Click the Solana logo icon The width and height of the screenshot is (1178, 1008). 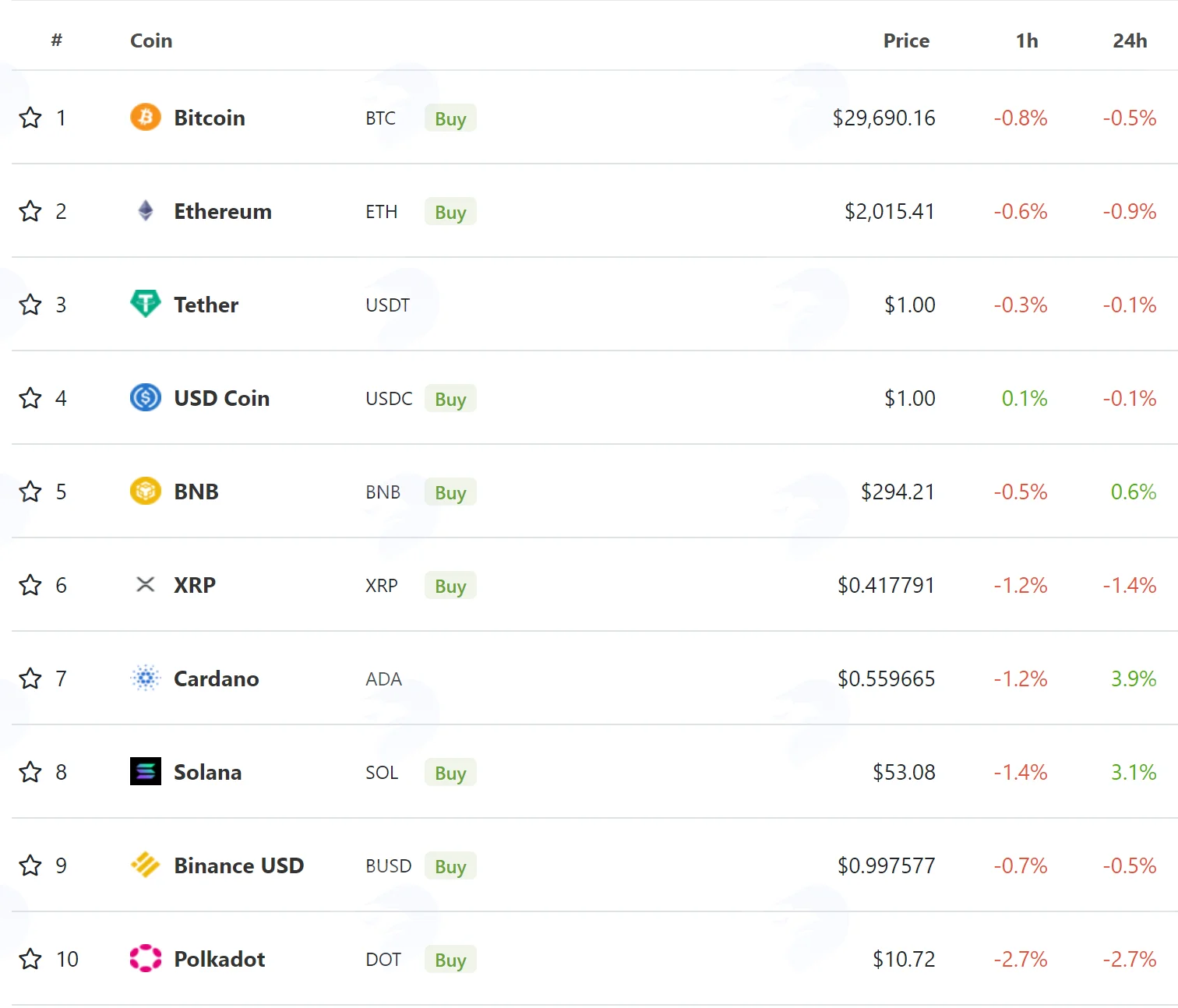pyautogui.click(x=146, y=772)
